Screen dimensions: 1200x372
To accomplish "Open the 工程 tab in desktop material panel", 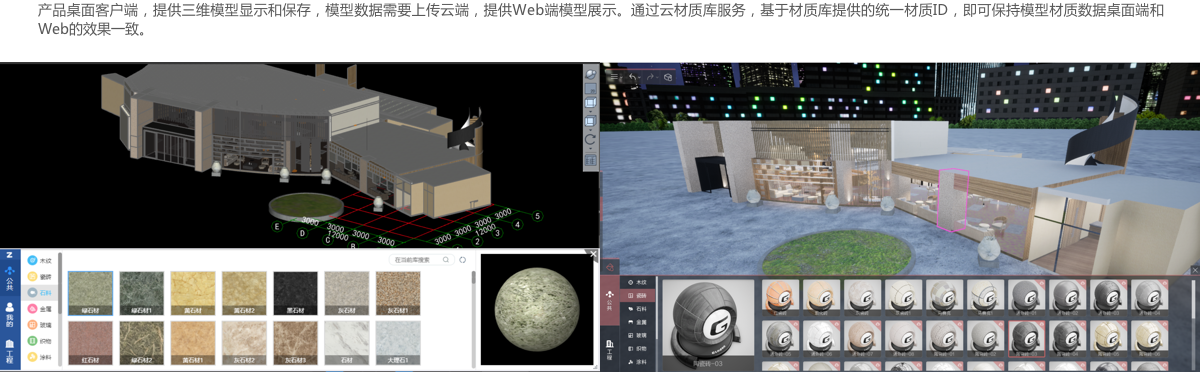I will (x=9, y=352).
